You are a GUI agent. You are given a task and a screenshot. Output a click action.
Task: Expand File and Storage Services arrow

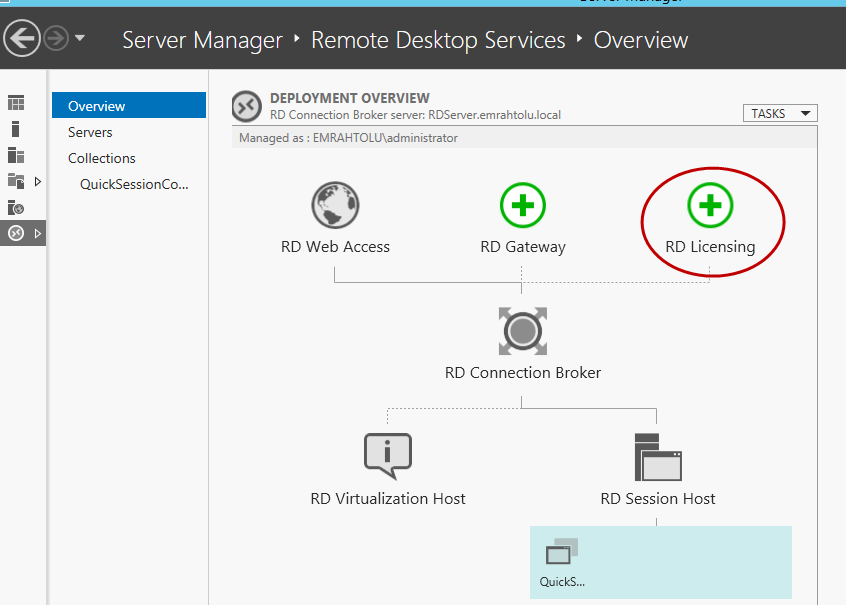tap(38, 181)
